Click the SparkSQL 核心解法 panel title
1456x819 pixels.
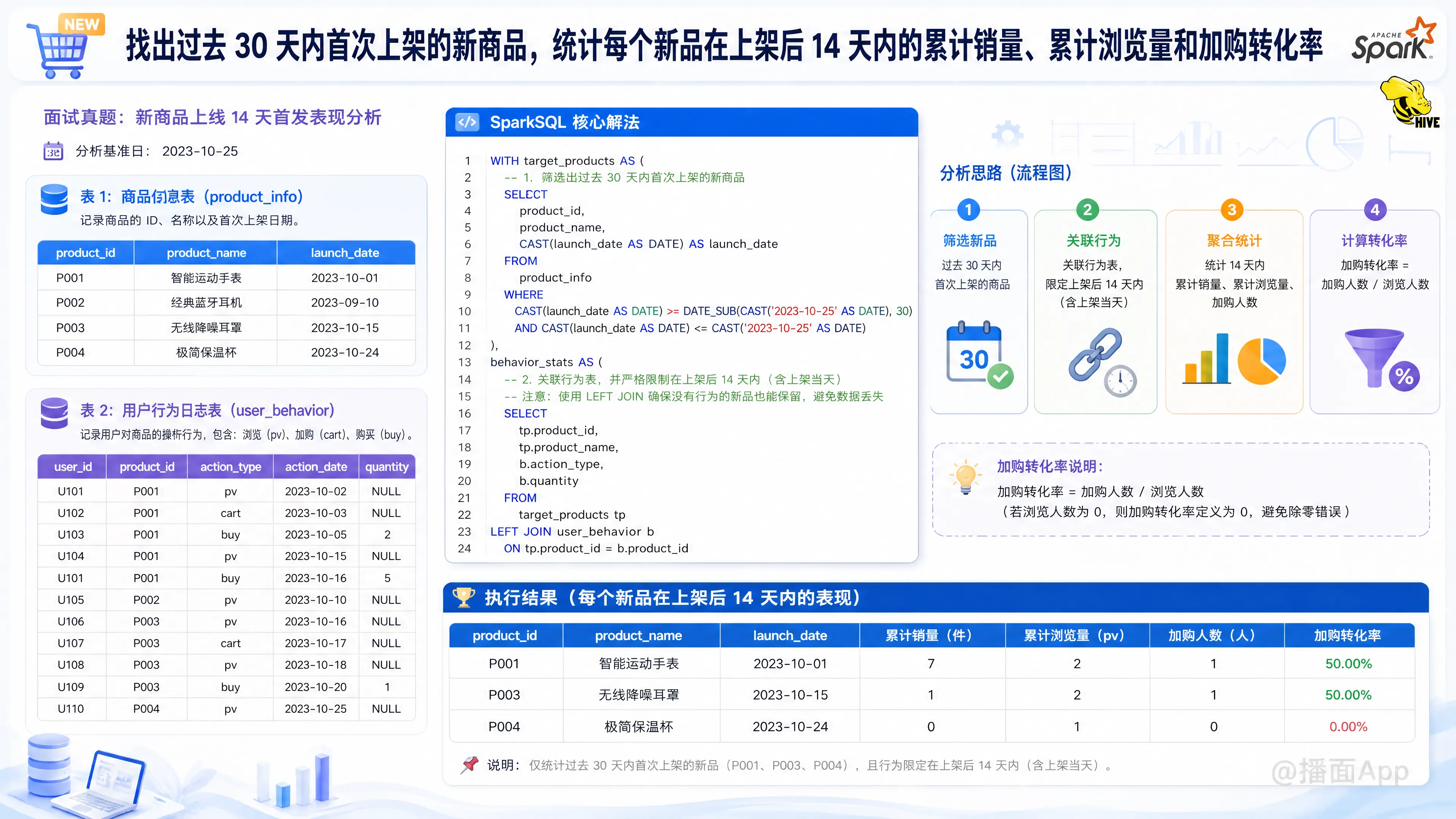(564, 122)
